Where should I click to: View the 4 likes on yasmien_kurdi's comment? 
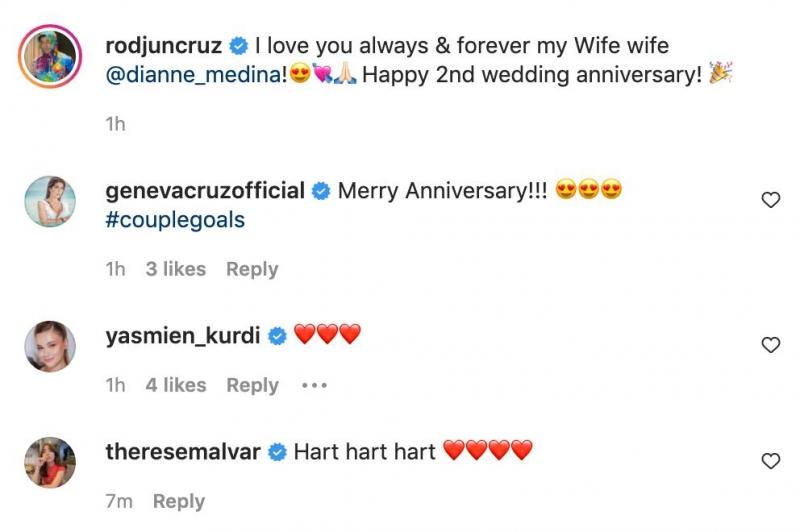point(175,385)
